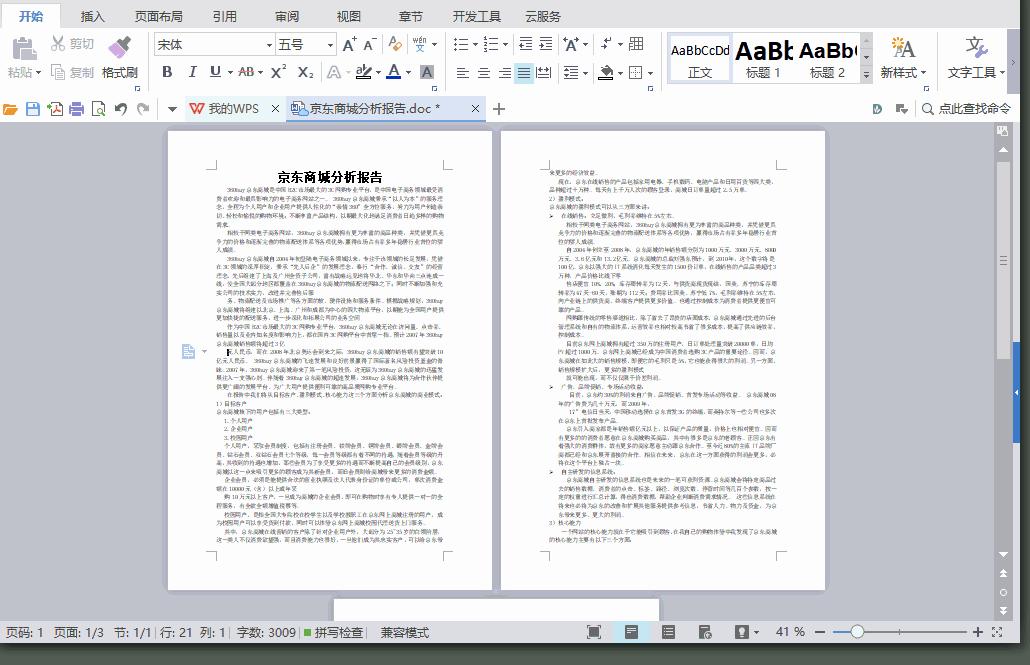Open the font size 五号 dropdown
Image resolution: width=1030 pixels, height=665 pixels.
coord(330,45)
